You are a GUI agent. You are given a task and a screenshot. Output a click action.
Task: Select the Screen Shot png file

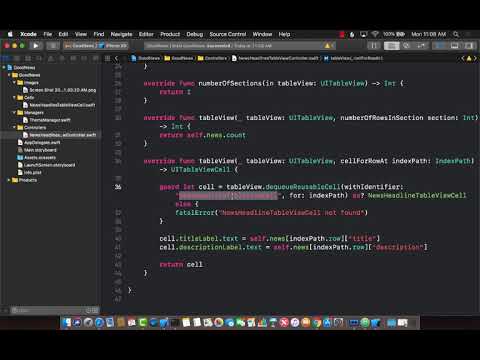(59, 90)
